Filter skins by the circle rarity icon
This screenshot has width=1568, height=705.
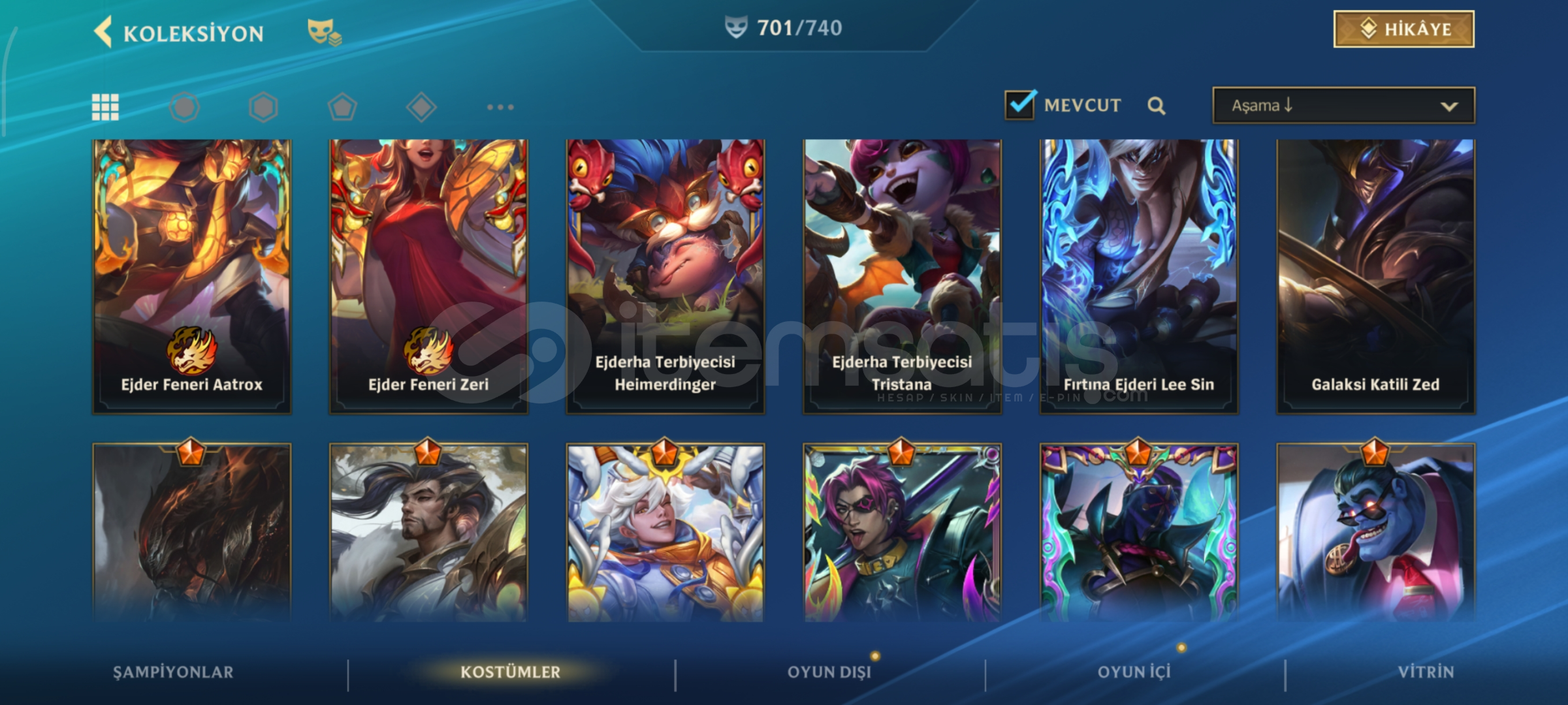tap(184, 107)
